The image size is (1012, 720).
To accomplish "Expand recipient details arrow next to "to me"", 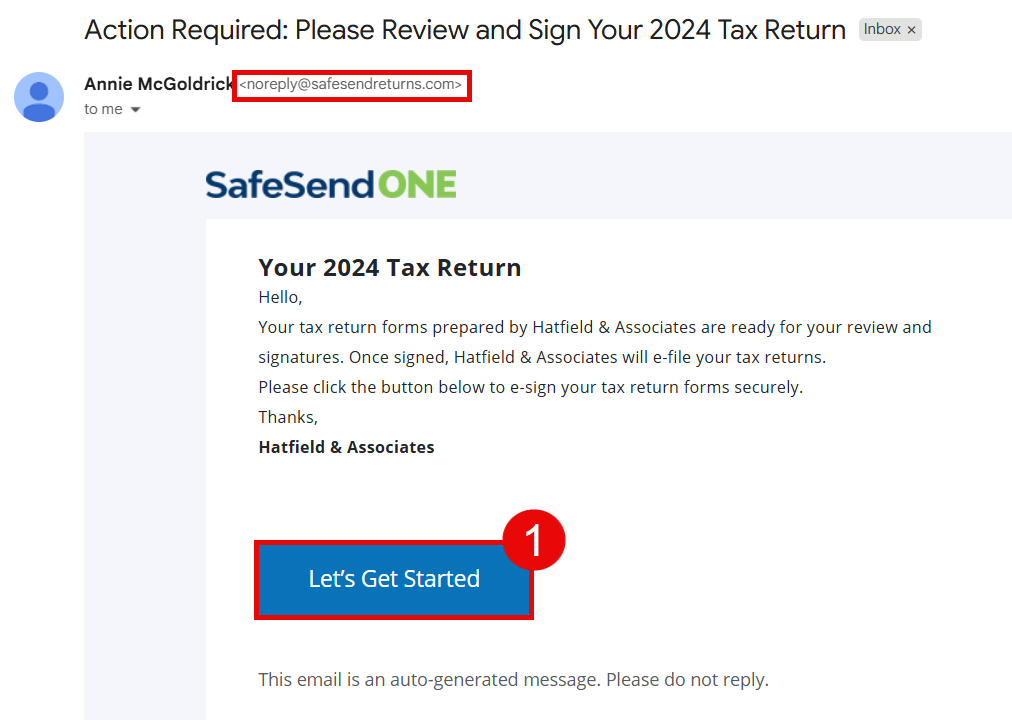I will (x=136, y=110).
